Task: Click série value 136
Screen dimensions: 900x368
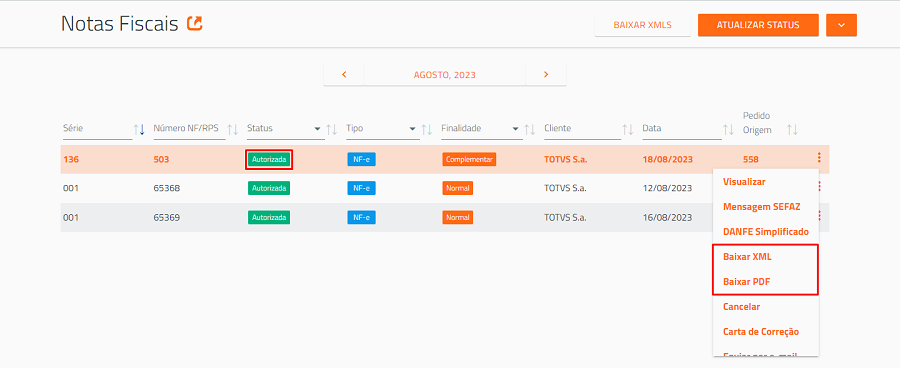Action: [71, 159]
